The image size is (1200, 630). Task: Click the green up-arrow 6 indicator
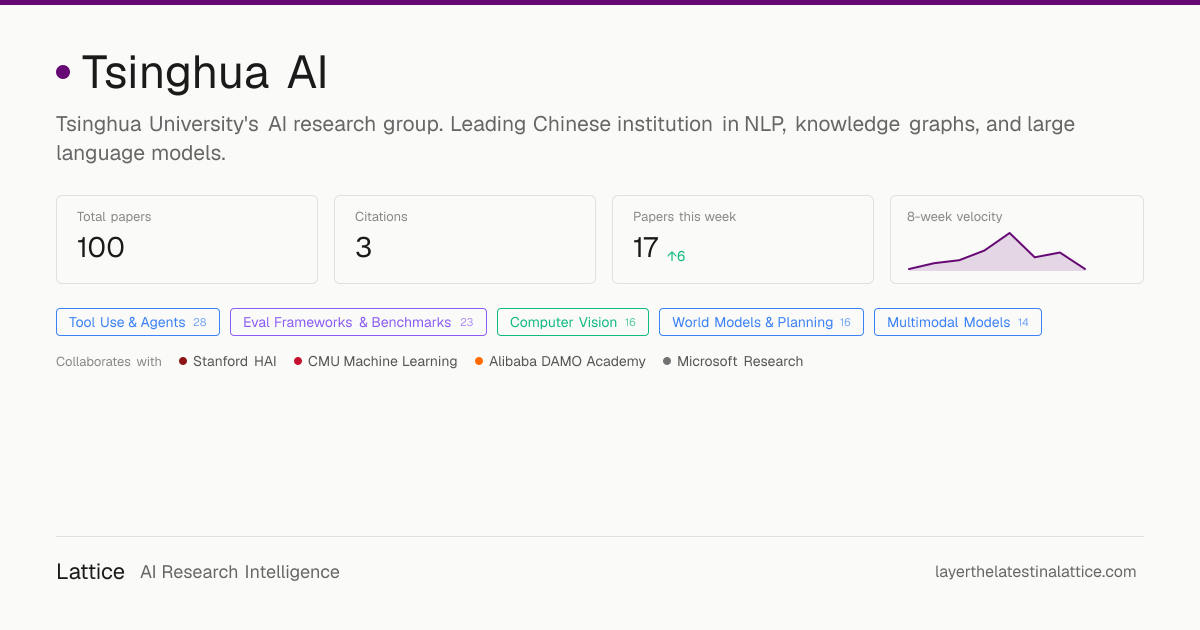676,256
